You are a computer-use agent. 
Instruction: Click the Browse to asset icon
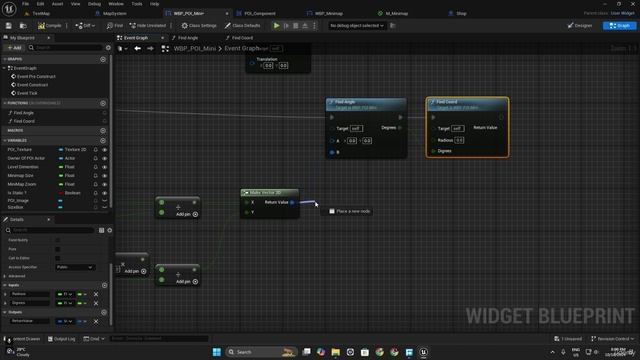[23, 26]
